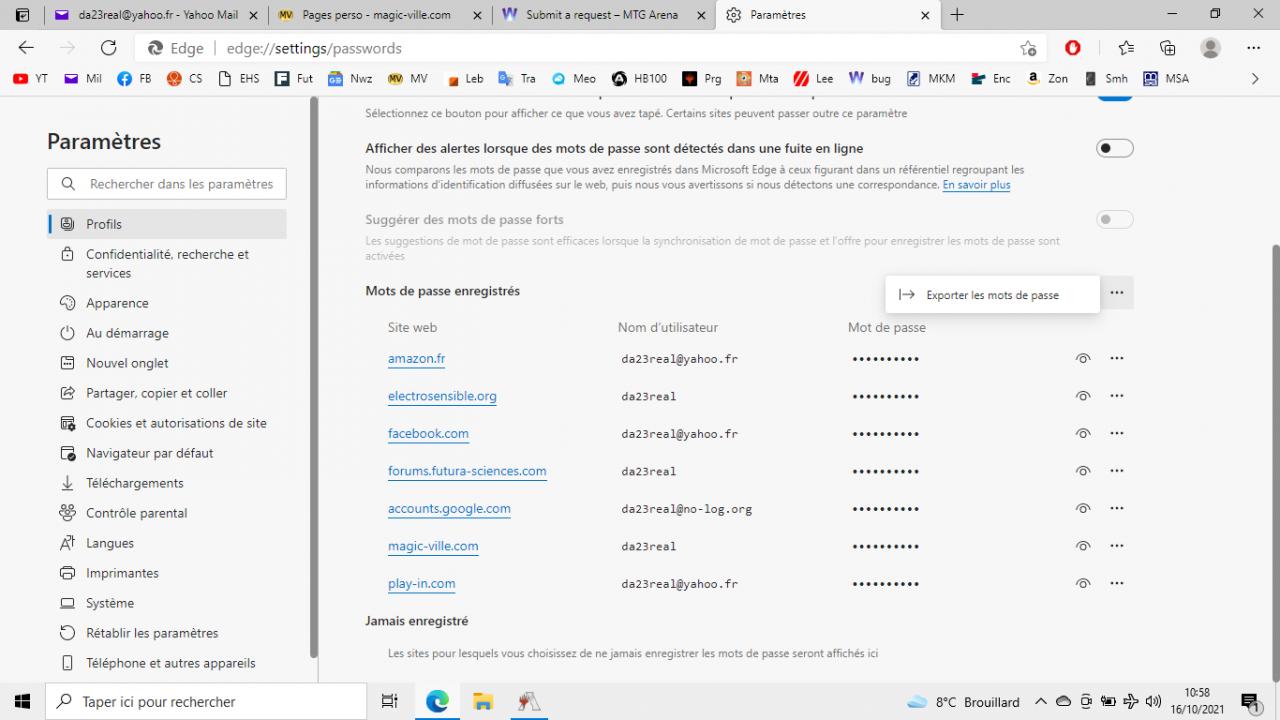Image resolution: width=1280 pixels, height=720 pixels.
Task: Open the magic-ville.com link
Action: point(433,546)
